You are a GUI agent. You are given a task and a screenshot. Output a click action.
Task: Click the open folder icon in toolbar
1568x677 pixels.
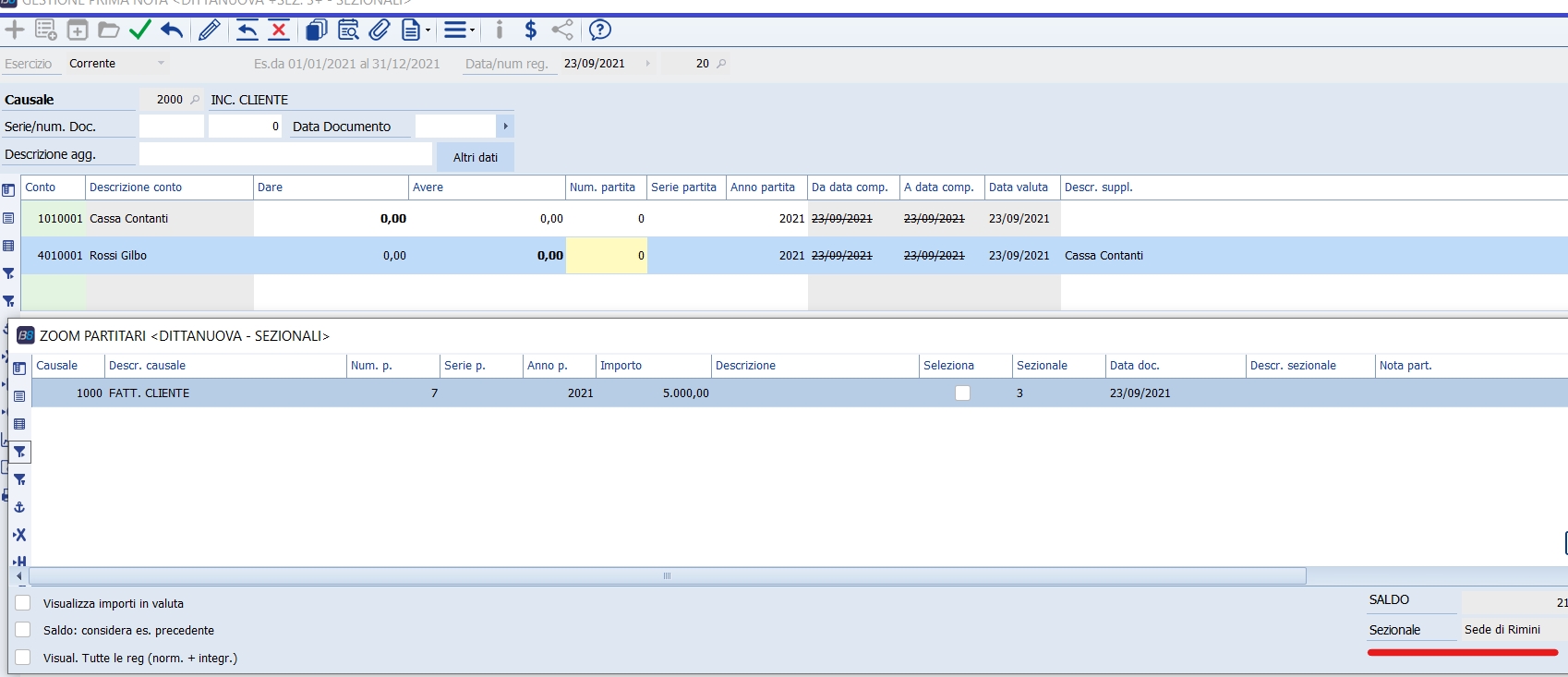[x=109, y=30]
